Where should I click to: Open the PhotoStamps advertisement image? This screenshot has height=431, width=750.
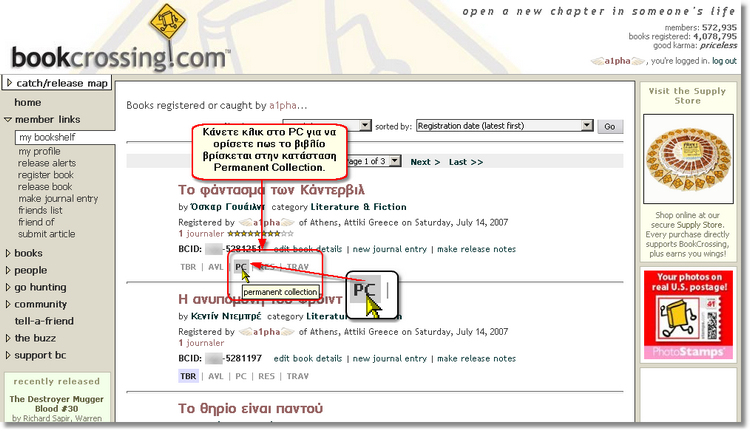pos(687,316)
